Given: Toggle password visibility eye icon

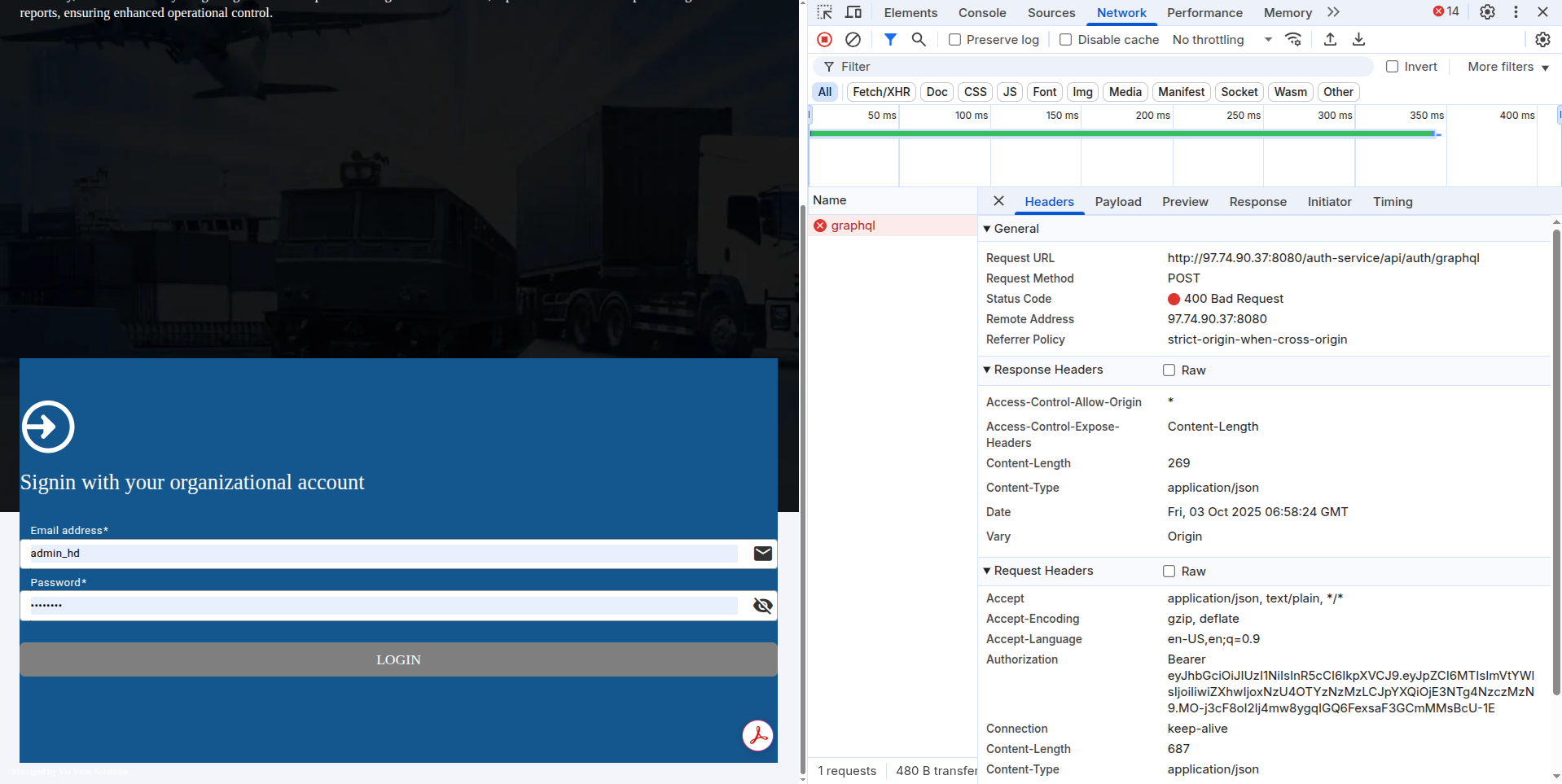Looking at the screenshot, I should pyautogui.click(x=762, y=605).
